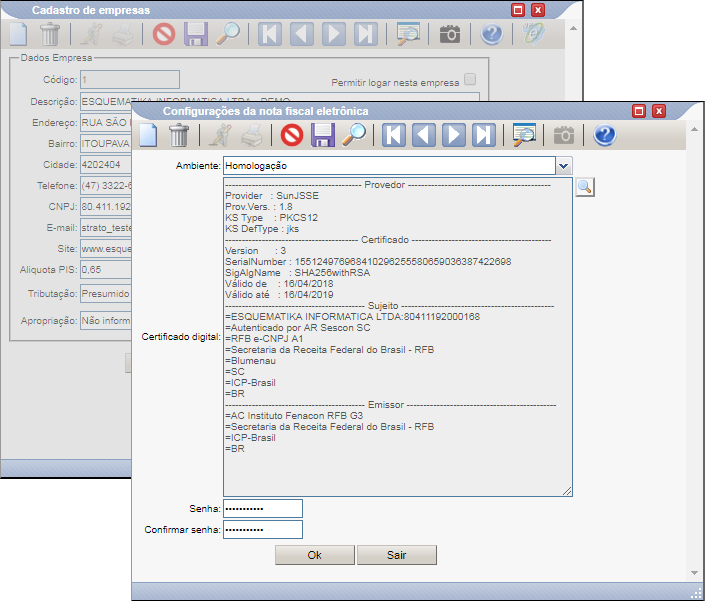The height and width of the screenshot is (601, 705).
Task: Open help icon in Configurações window
Action: coord(604,135)
